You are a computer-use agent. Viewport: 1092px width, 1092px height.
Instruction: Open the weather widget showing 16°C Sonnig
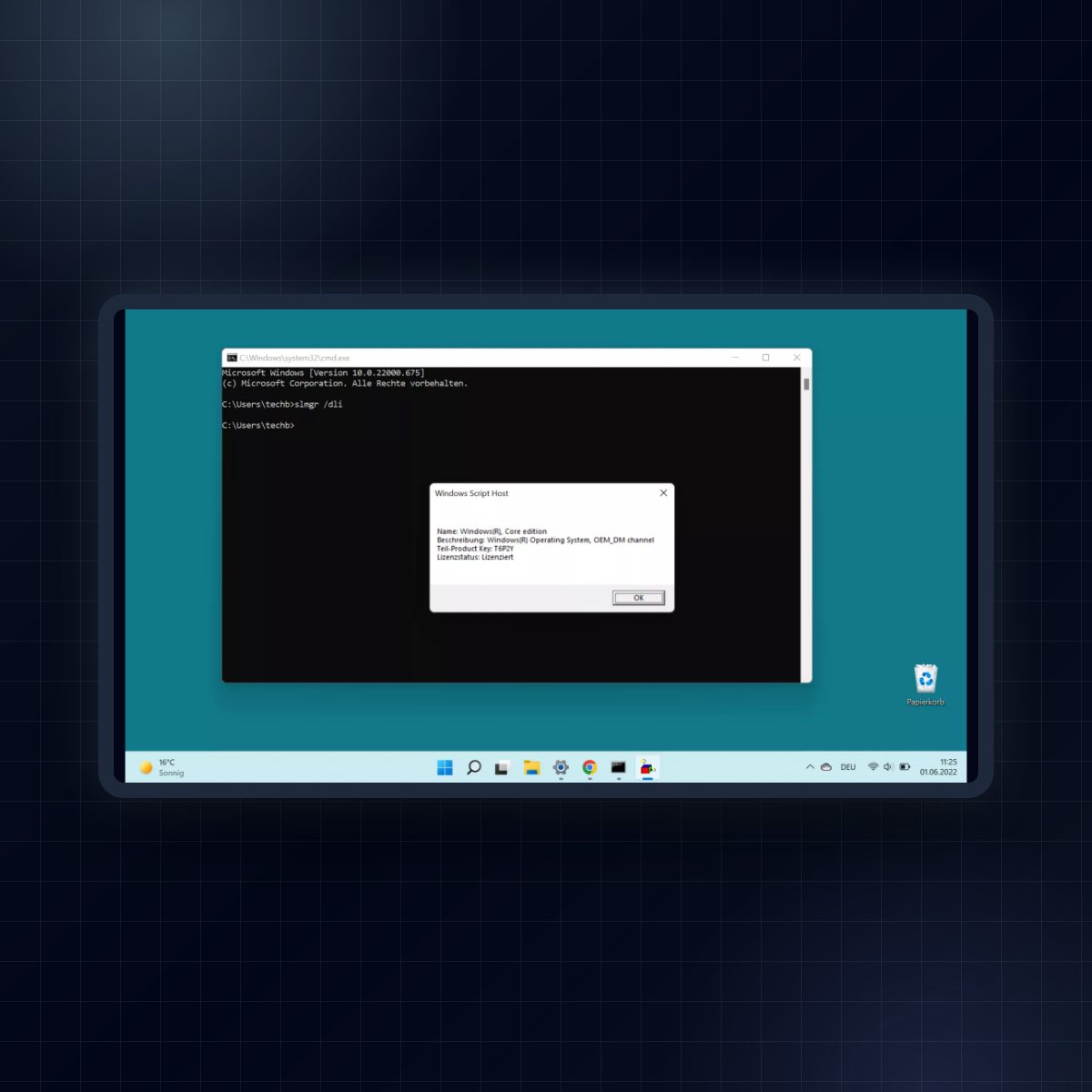pyautogui.click(x=162, y=767)
